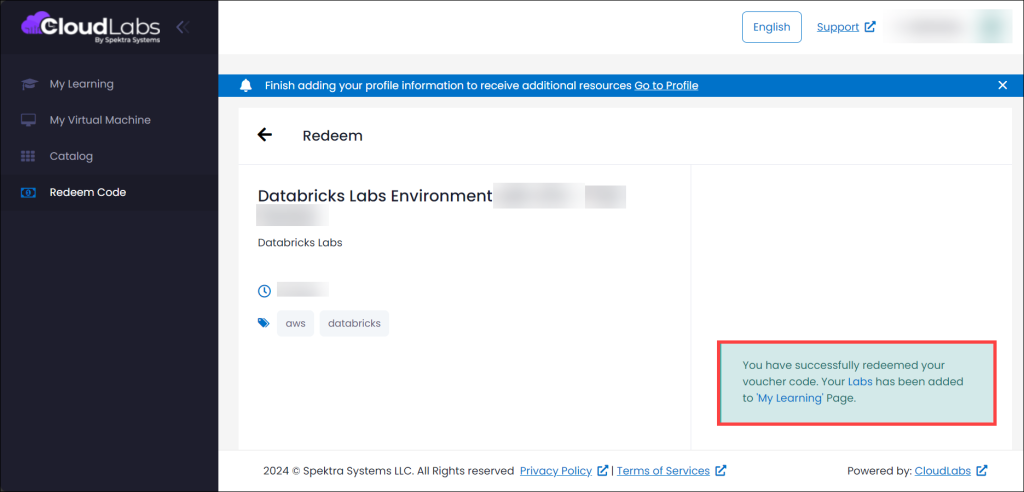
Task: Click the aws tag
Action: [x=295, y=323]
